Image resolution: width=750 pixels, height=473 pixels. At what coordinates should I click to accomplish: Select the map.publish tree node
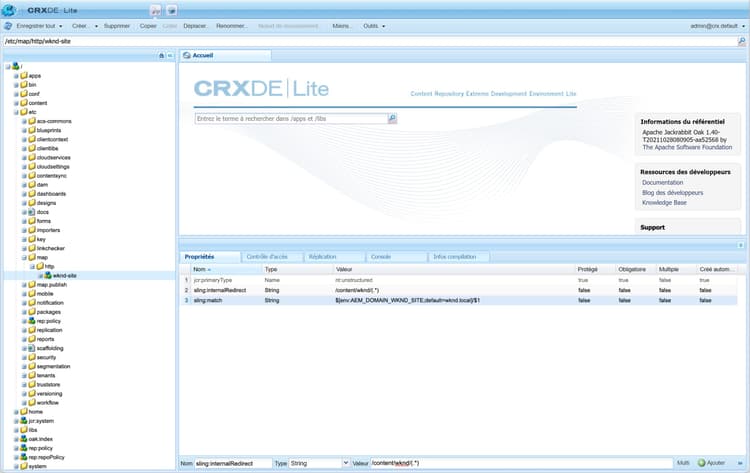coord(52,285)
